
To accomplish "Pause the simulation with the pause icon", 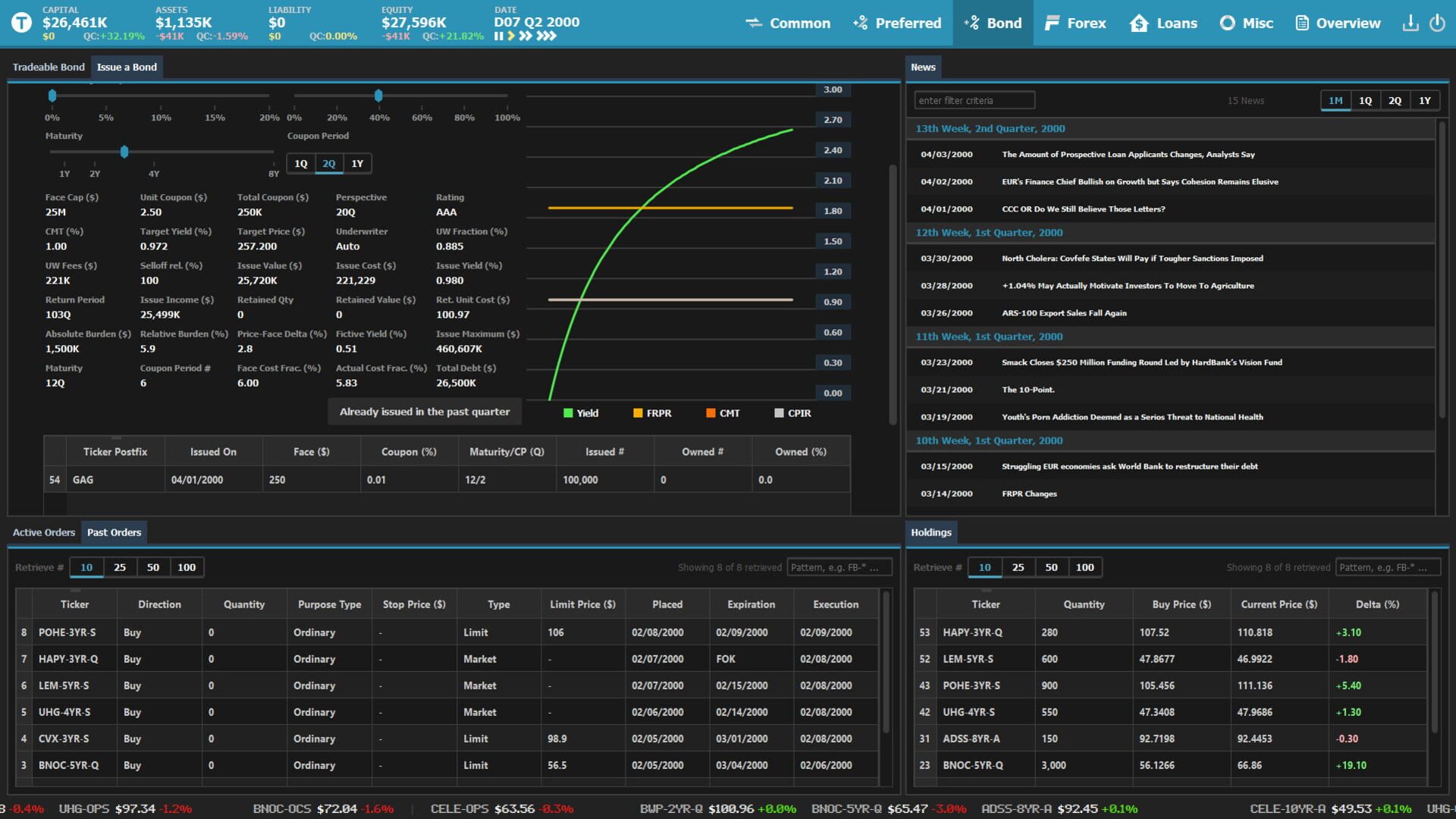I will [498, 35].
